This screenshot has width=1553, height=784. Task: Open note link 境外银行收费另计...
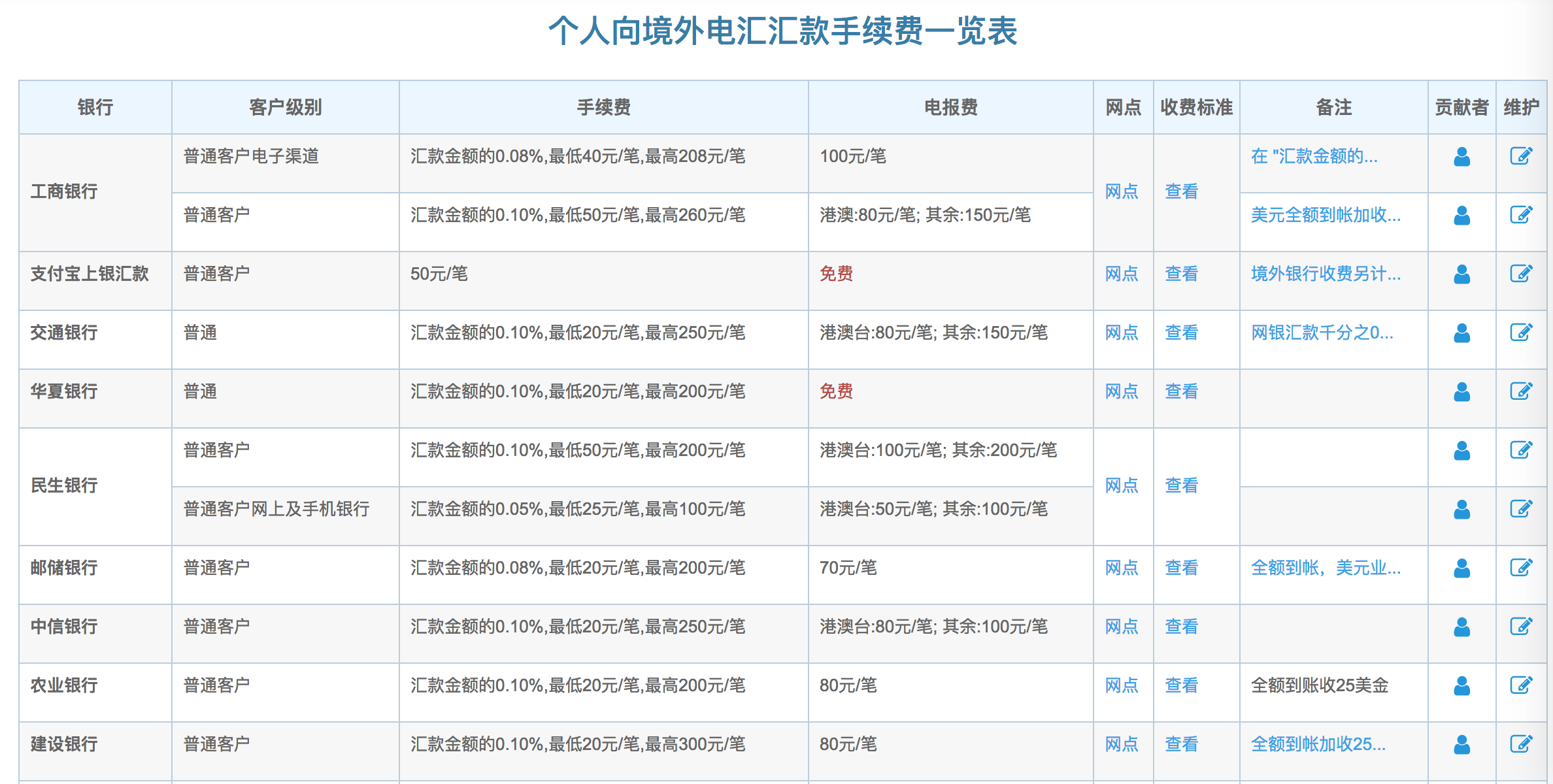pyautogui.click(x=1326, y=274)
